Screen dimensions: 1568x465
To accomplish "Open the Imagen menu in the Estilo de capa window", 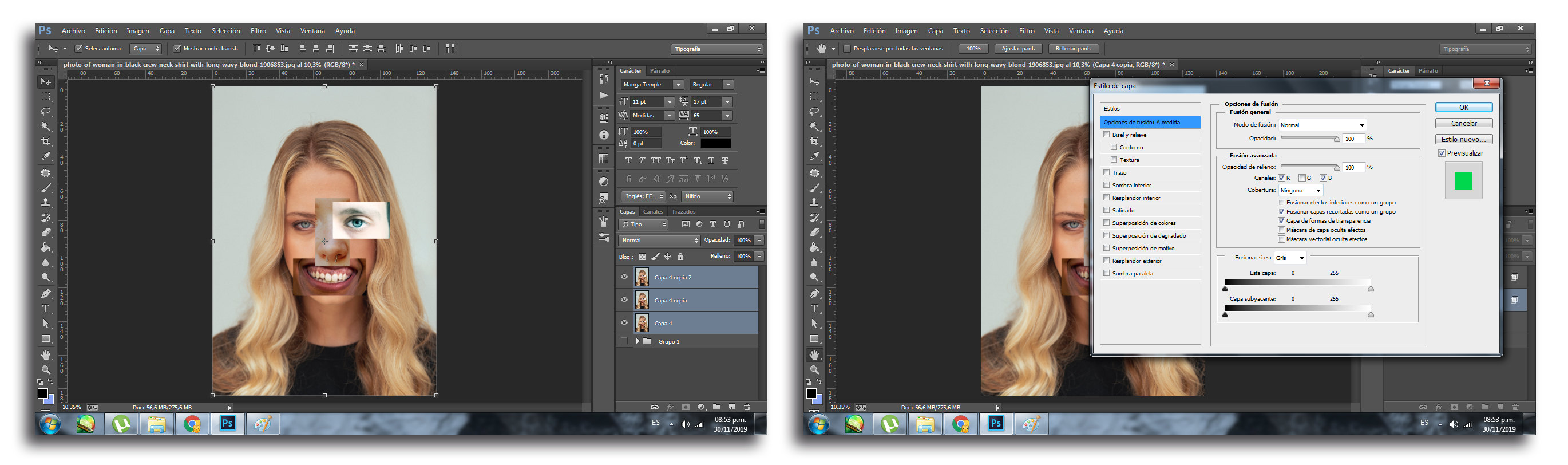I will point(906,31).
